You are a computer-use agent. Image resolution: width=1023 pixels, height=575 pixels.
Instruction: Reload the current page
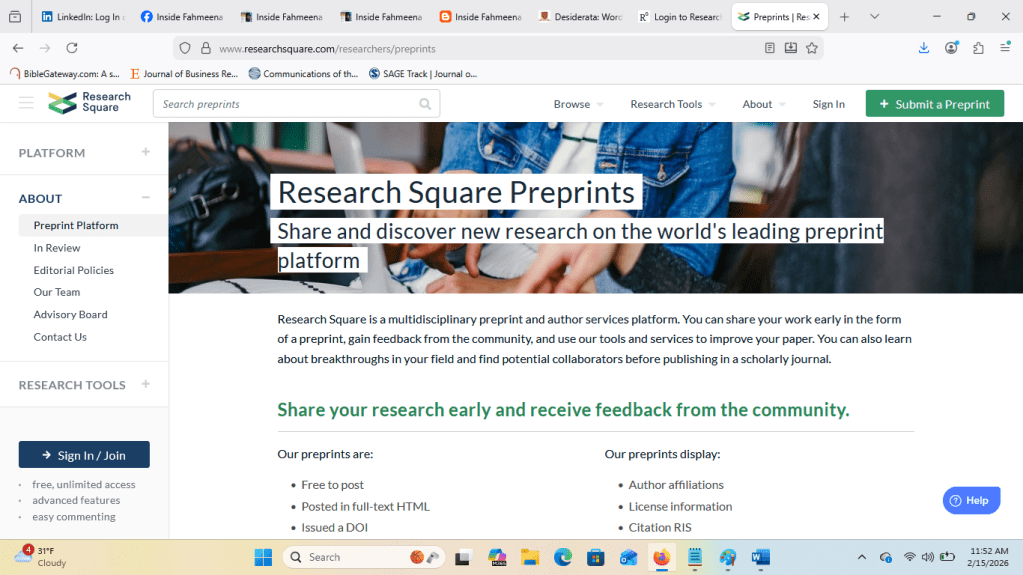[72, 48]
